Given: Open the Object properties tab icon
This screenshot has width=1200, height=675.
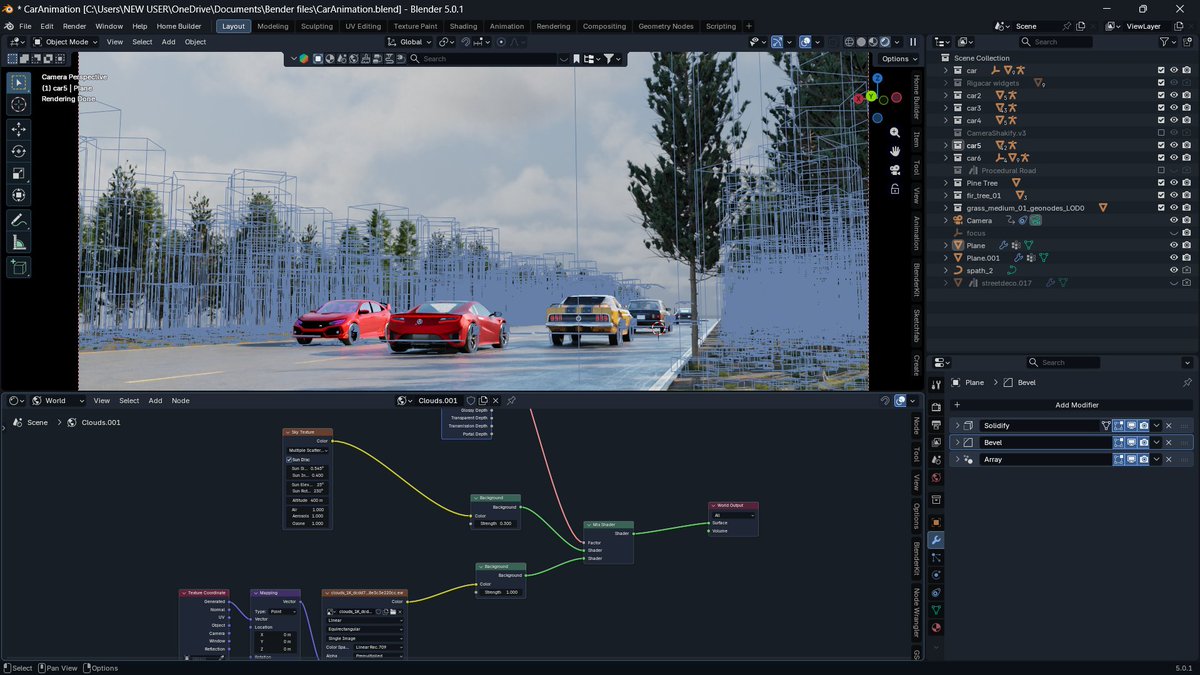Looking at the screenshot, I should [x=936, y=522].
